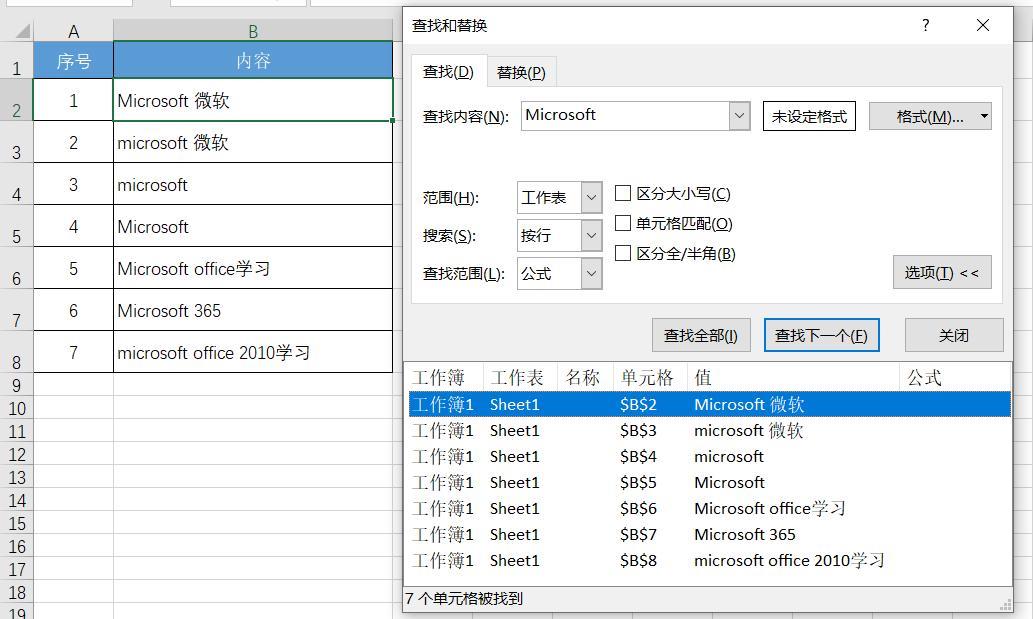Click the 查找全部 button
Viewport: 1033px width, 619px height.
(x=700, y=336)
